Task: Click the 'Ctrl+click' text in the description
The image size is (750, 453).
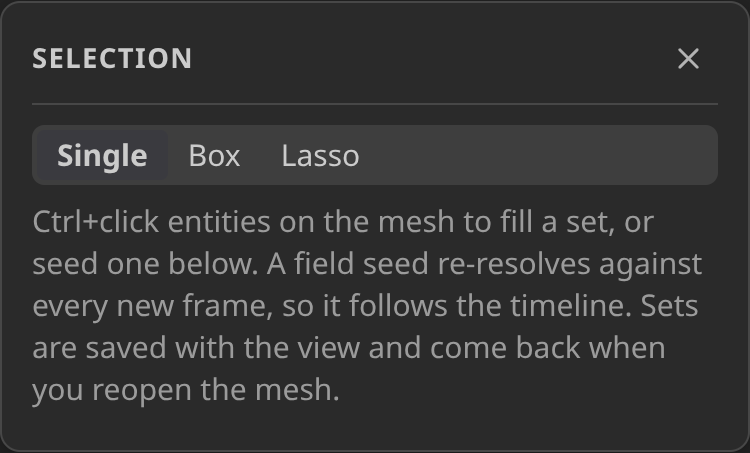Action: (96, 222)
